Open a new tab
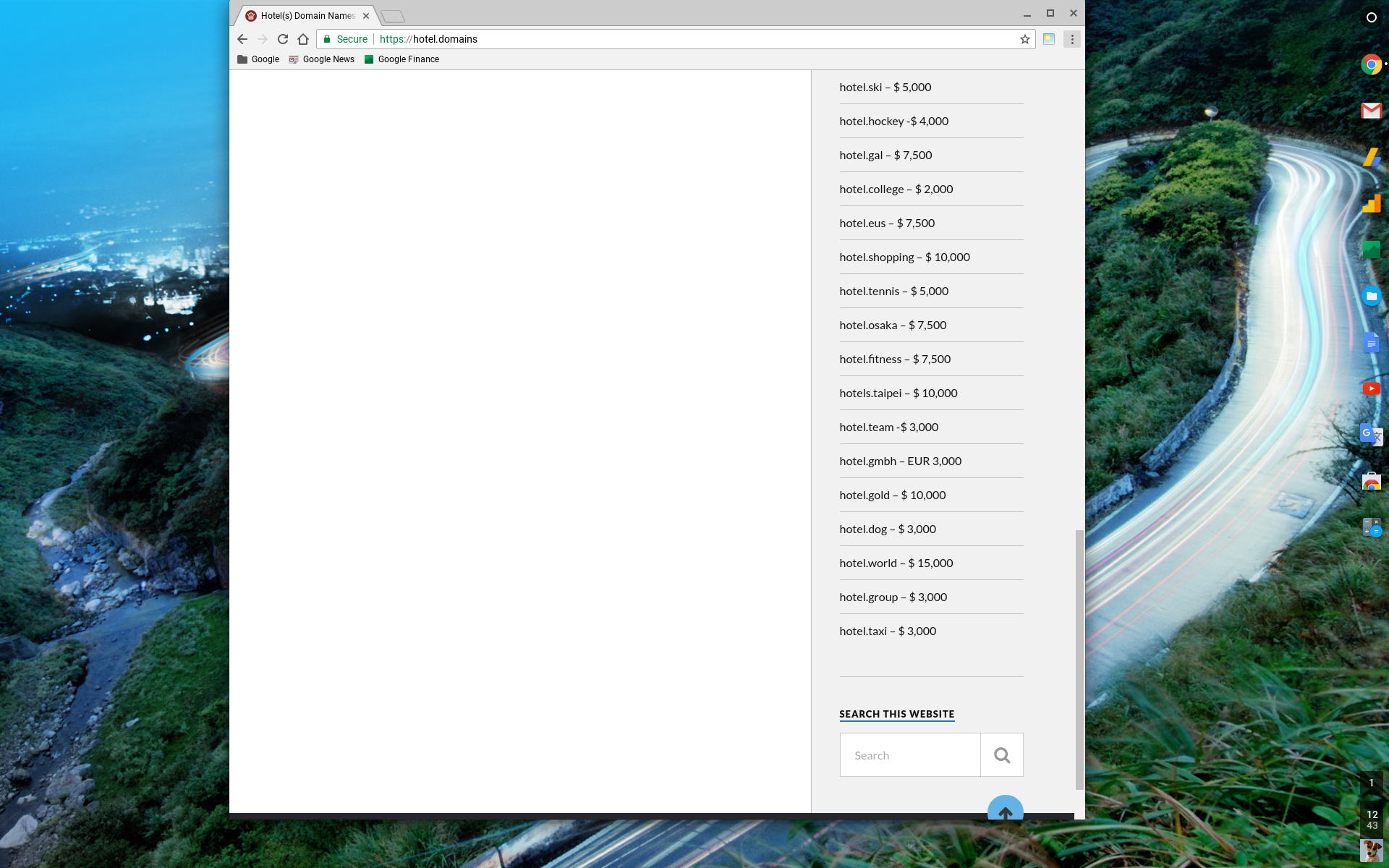The image size is (1389, 868). (393, 16)
